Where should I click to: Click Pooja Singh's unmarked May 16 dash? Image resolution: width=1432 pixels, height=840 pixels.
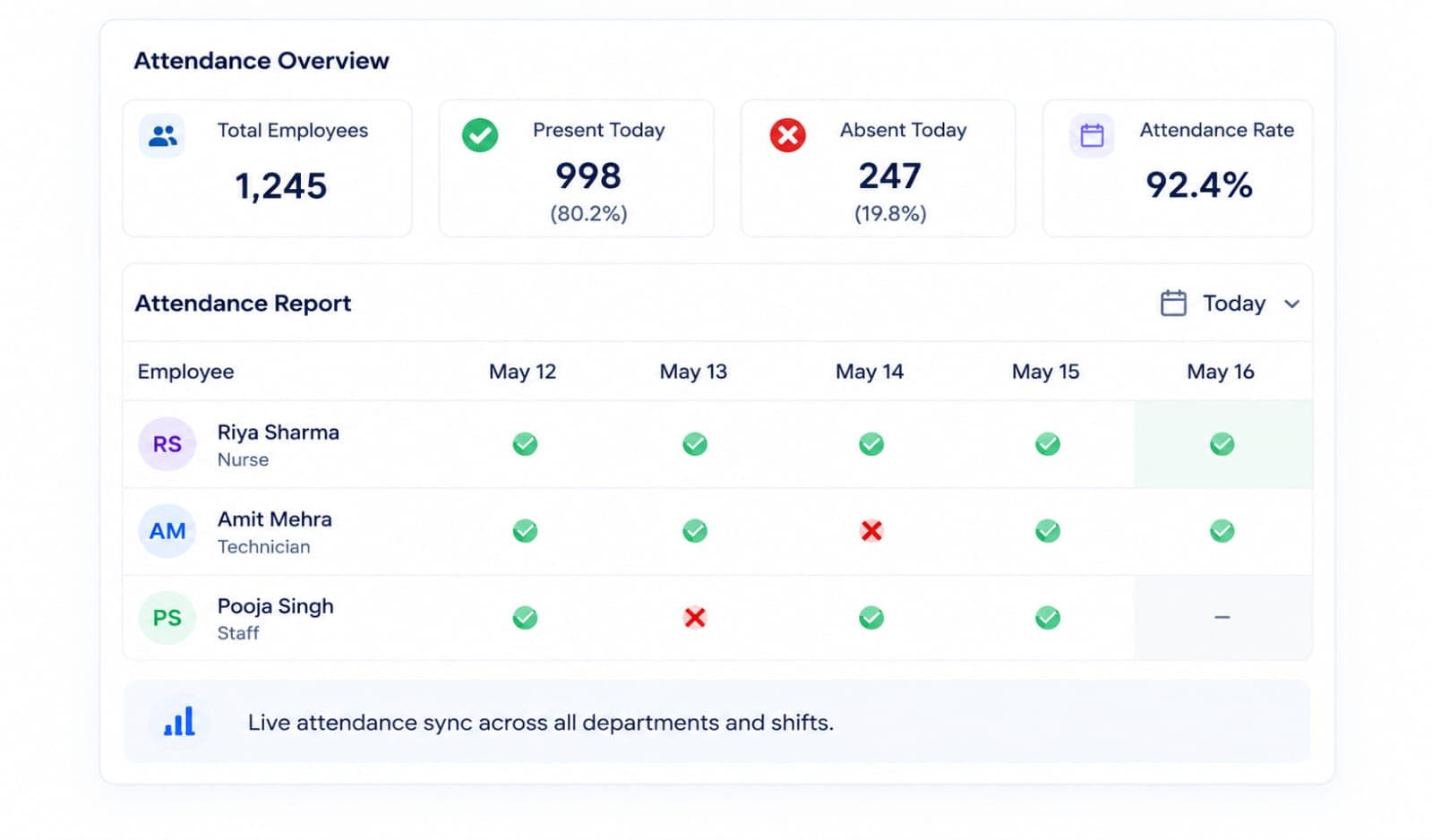pos(1222,617)
